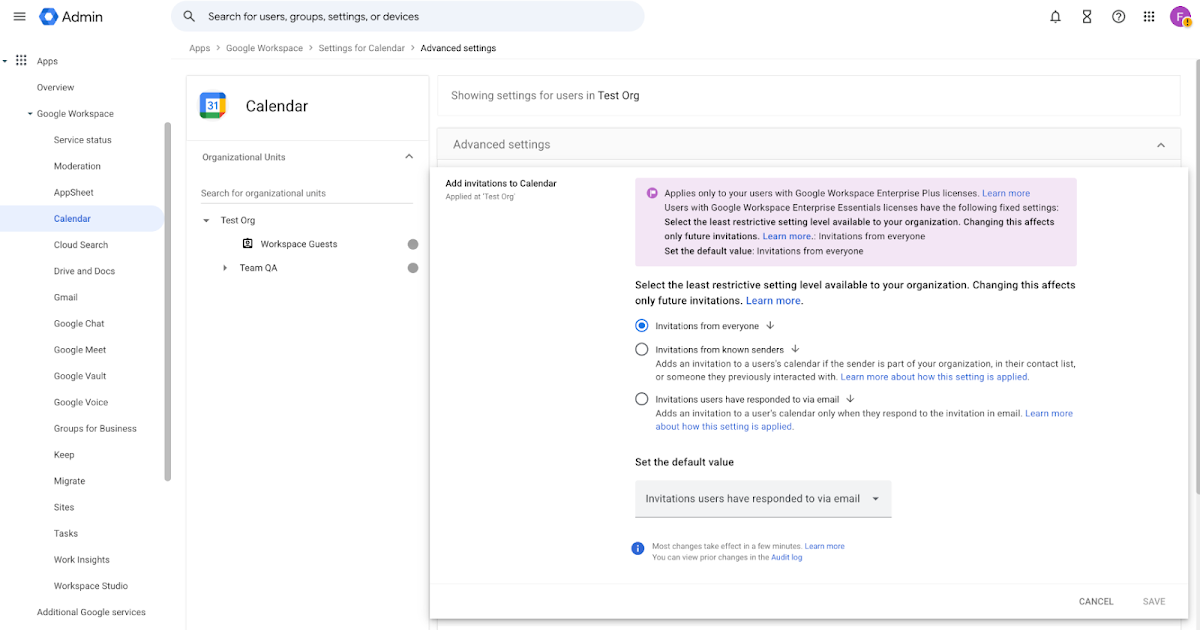Open Cloud Search in sidebar
1200x630 pixels.
coord(81,245)
